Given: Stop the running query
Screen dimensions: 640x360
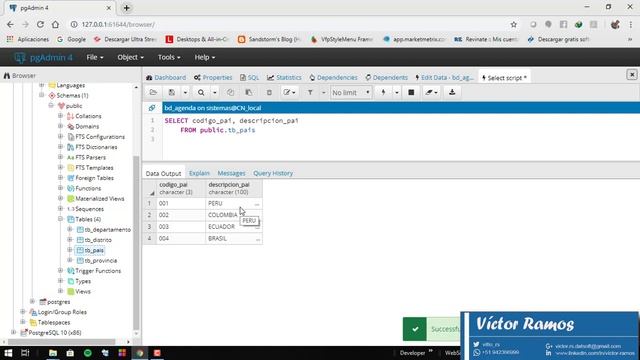Looking at the screenshot, I should coord(411,93).
